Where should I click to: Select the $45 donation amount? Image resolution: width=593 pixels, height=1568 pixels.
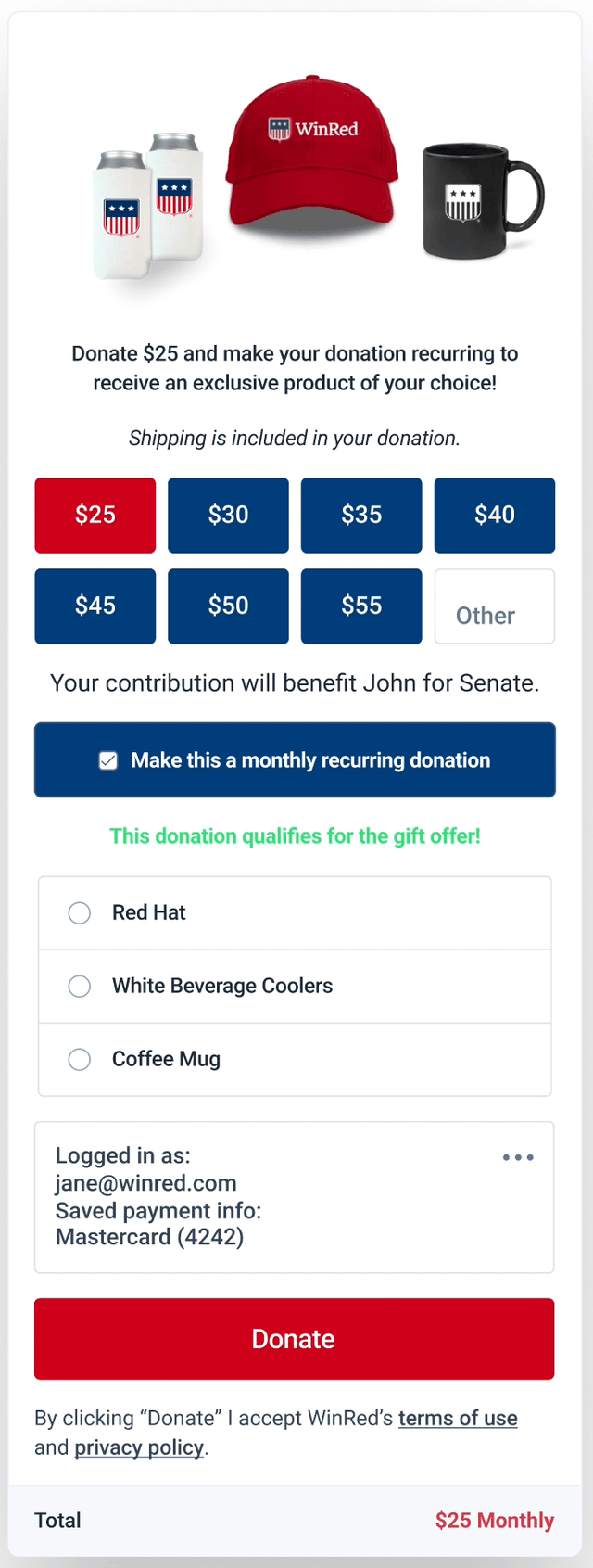coord(95,606)
